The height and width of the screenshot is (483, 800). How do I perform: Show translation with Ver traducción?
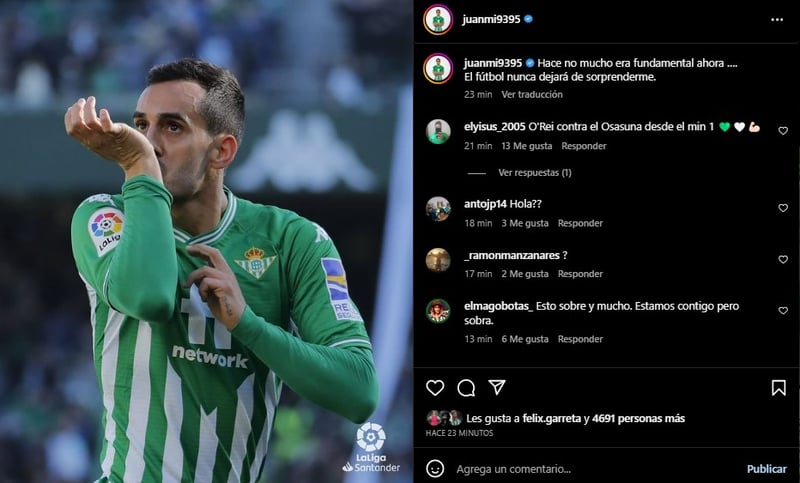532,94
